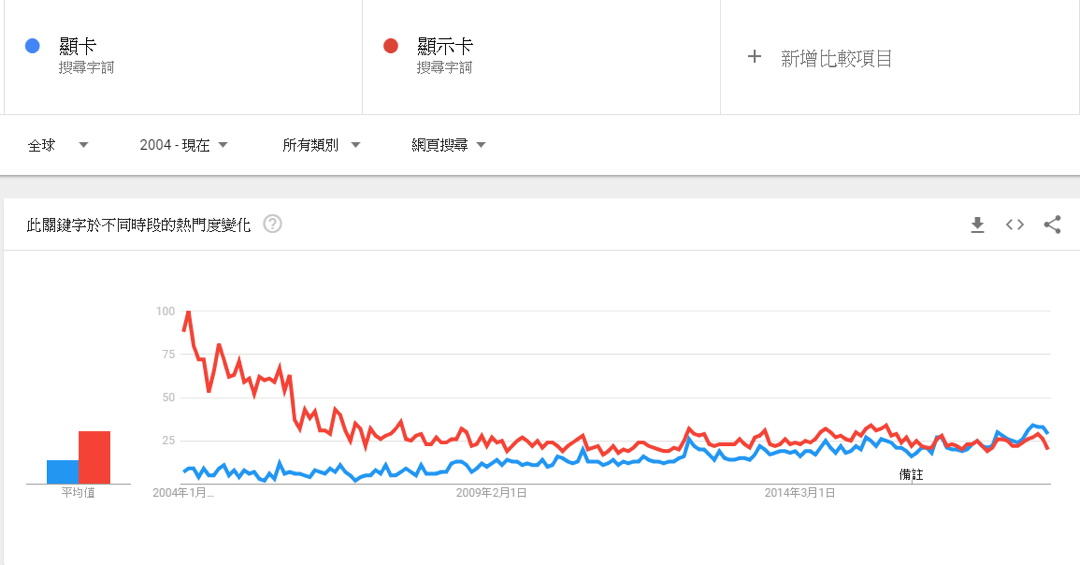The width and height of the screenshot is (1080, 565).
Task: Select the 顯示卡 search term card
Action: pyautogui.click(x=541, y=56)
